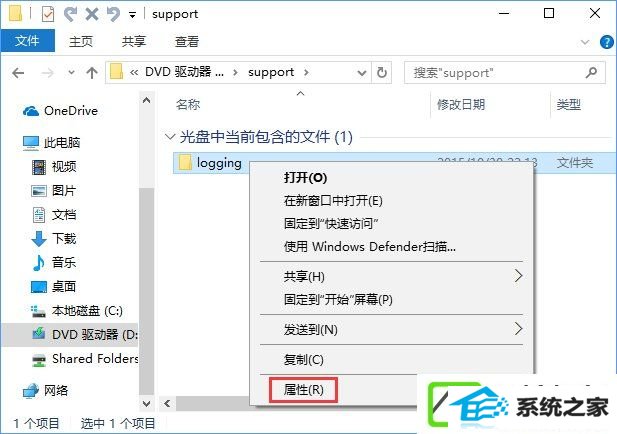Switch to the 查看 ribbon tab
The width and height of the screenshot is (617, 434).
(x=187, y=42)
